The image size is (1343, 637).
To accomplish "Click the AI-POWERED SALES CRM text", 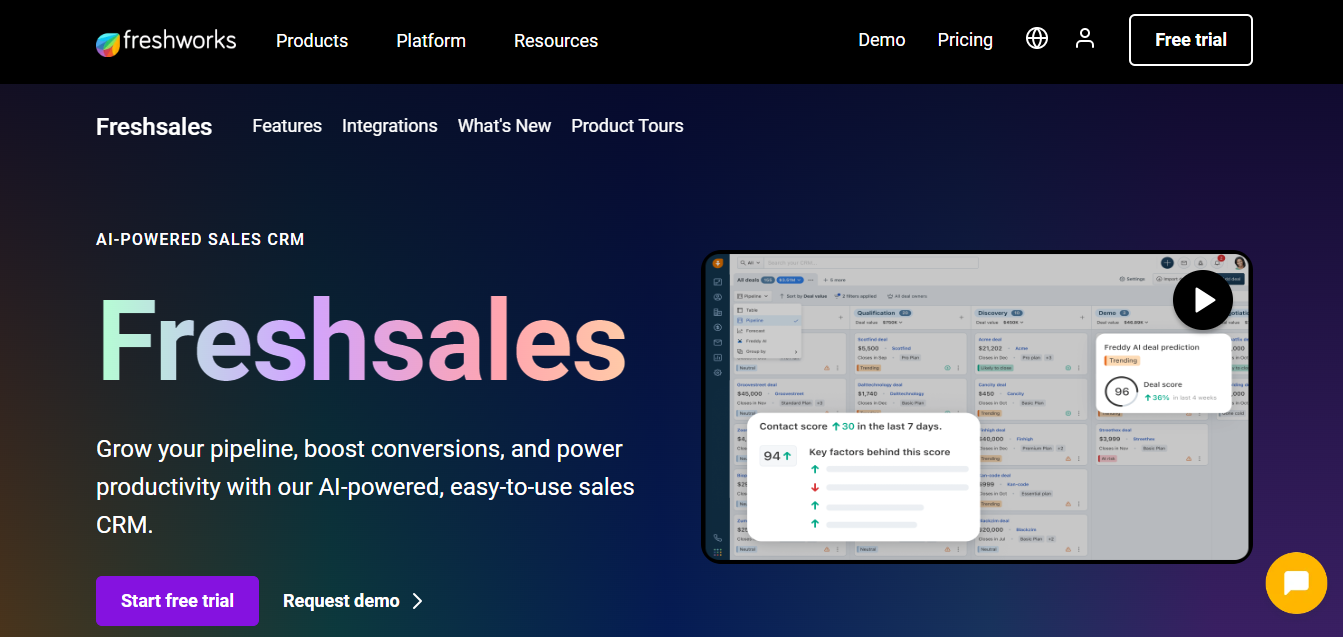I will [200, 240].
